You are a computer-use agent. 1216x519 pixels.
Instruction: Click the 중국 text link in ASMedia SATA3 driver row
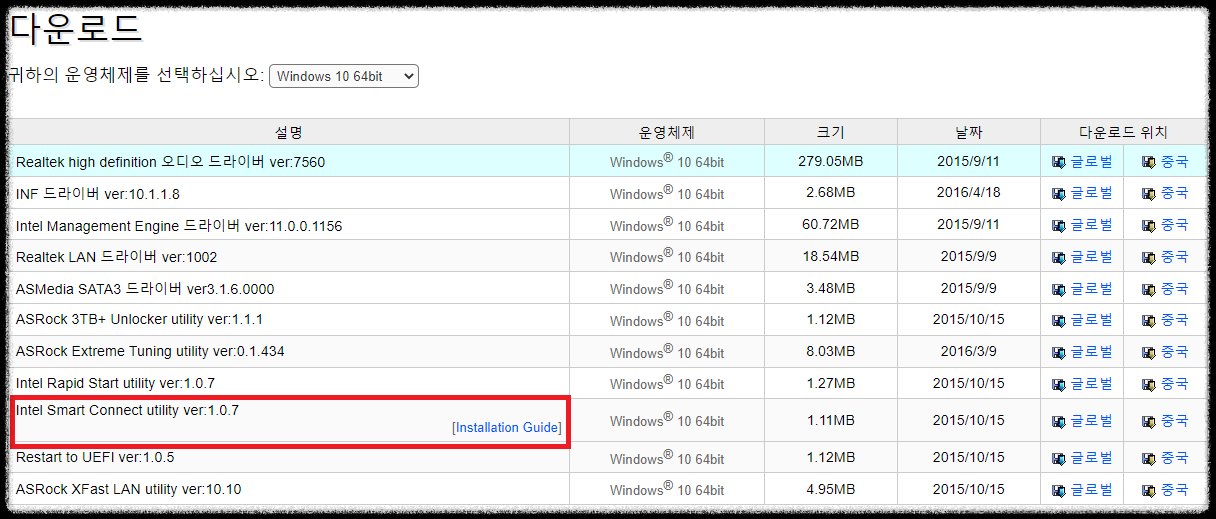1174,288
